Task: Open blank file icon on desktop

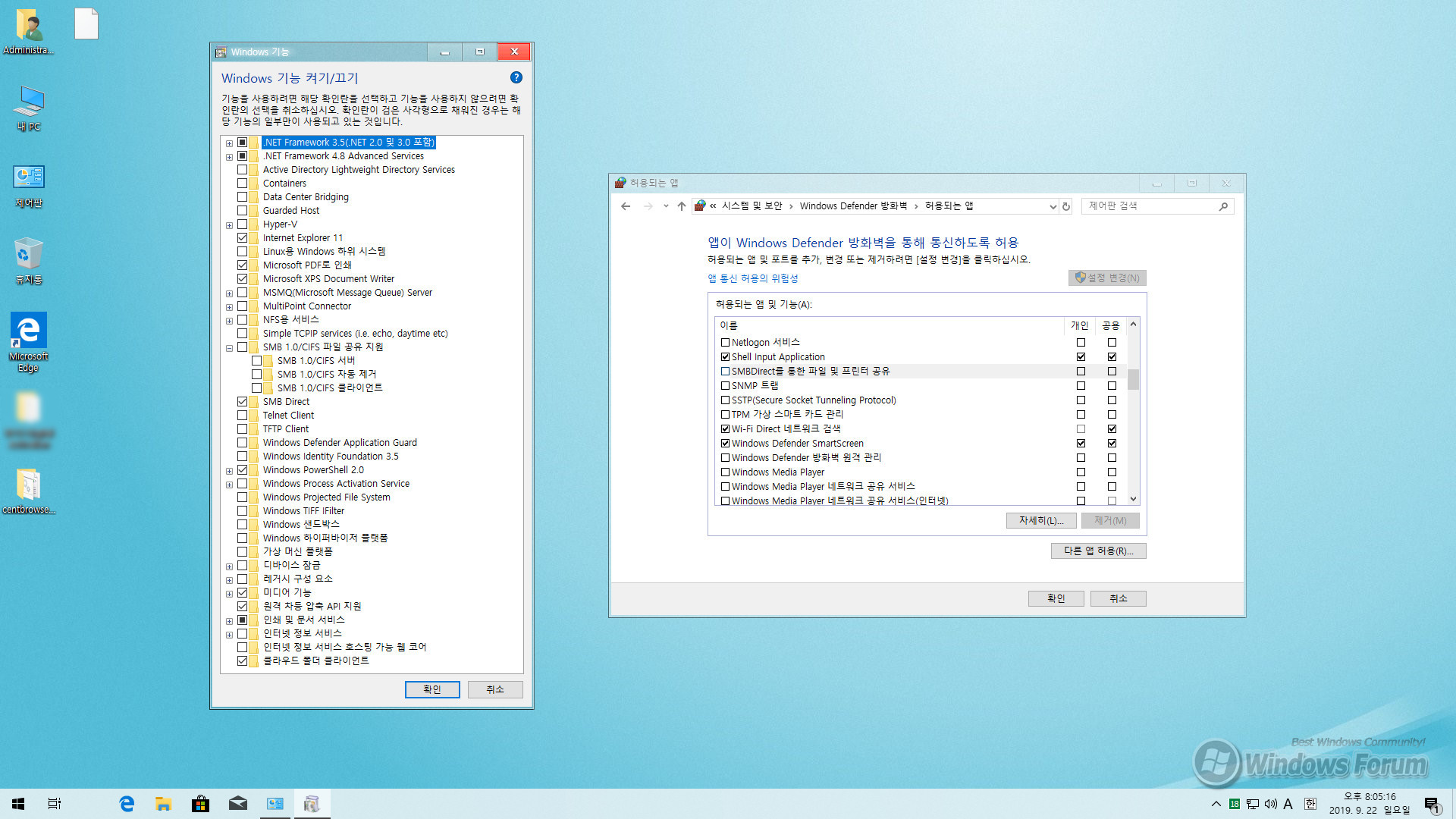Action: (86, 24)
